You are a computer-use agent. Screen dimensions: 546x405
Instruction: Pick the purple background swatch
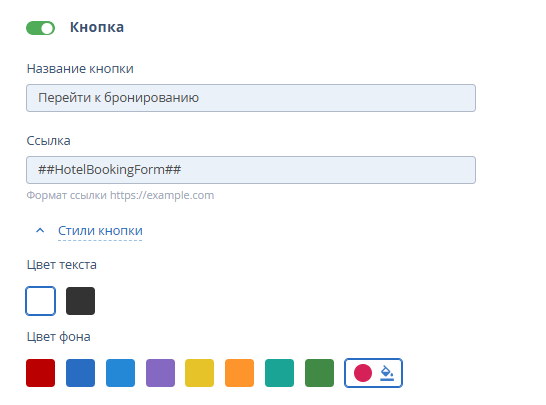(x=160, y=373)
